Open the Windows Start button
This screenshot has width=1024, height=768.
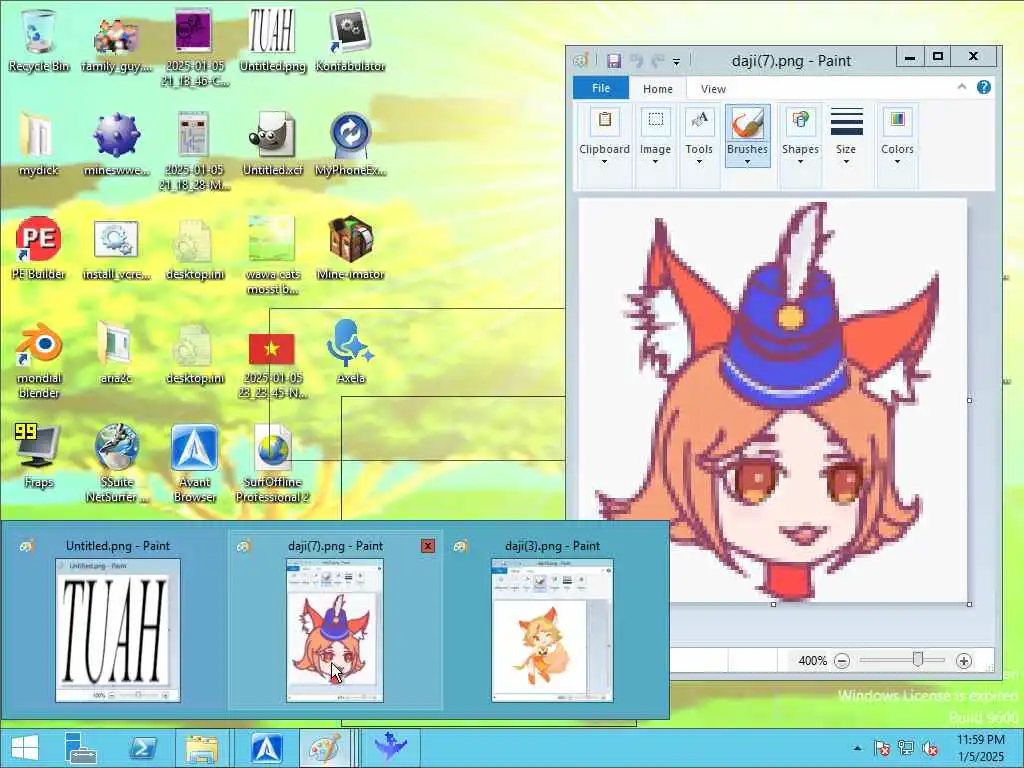click(x=25, y=748)
